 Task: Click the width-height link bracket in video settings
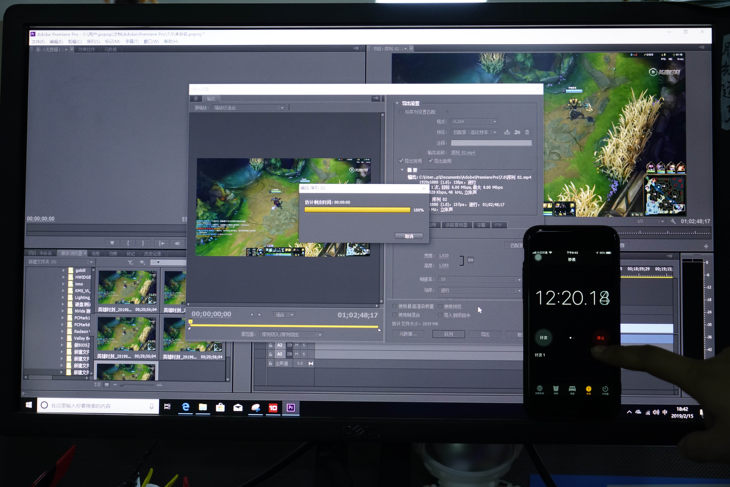pyautogui.click(x=461, y=260)
